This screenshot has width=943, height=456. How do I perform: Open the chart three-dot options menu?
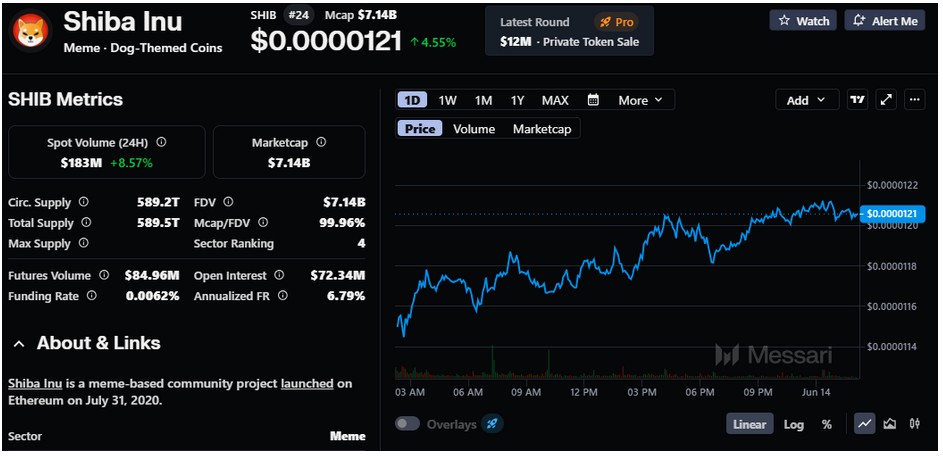coord(915,100)
